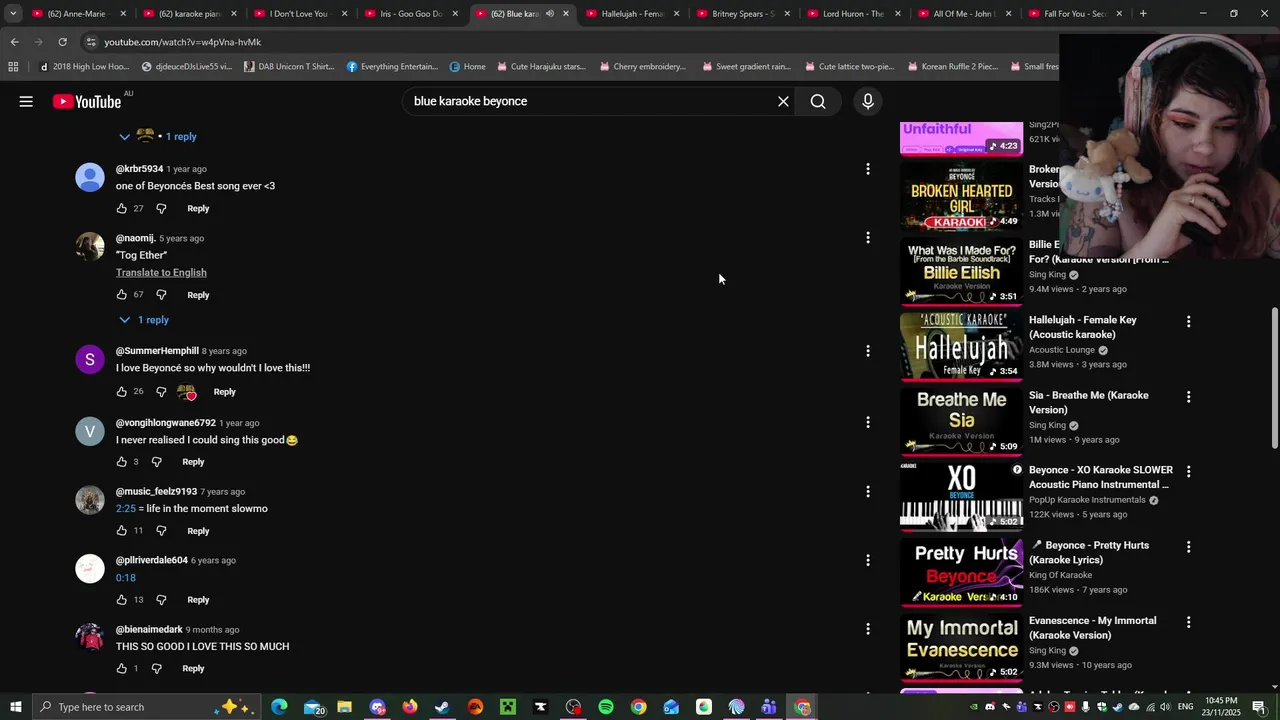1280x720 pixels.
Task: Open the options menu for @naomij.'s comment
Action: [867, 238]
